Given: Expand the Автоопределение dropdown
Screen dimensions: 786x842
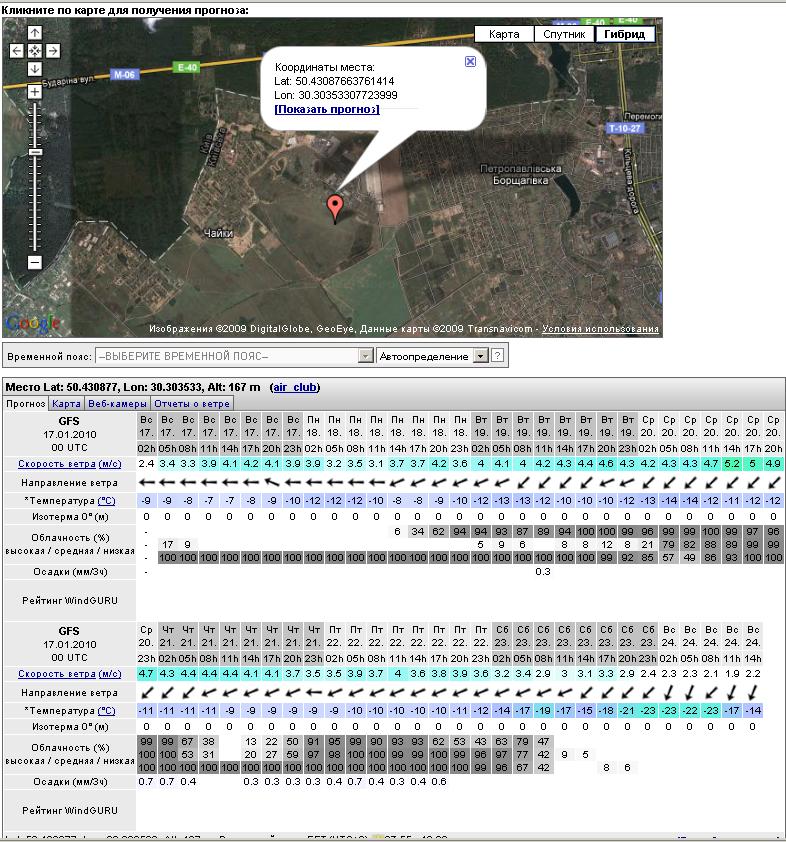Looking at the screenshot, I should point(480,356).
